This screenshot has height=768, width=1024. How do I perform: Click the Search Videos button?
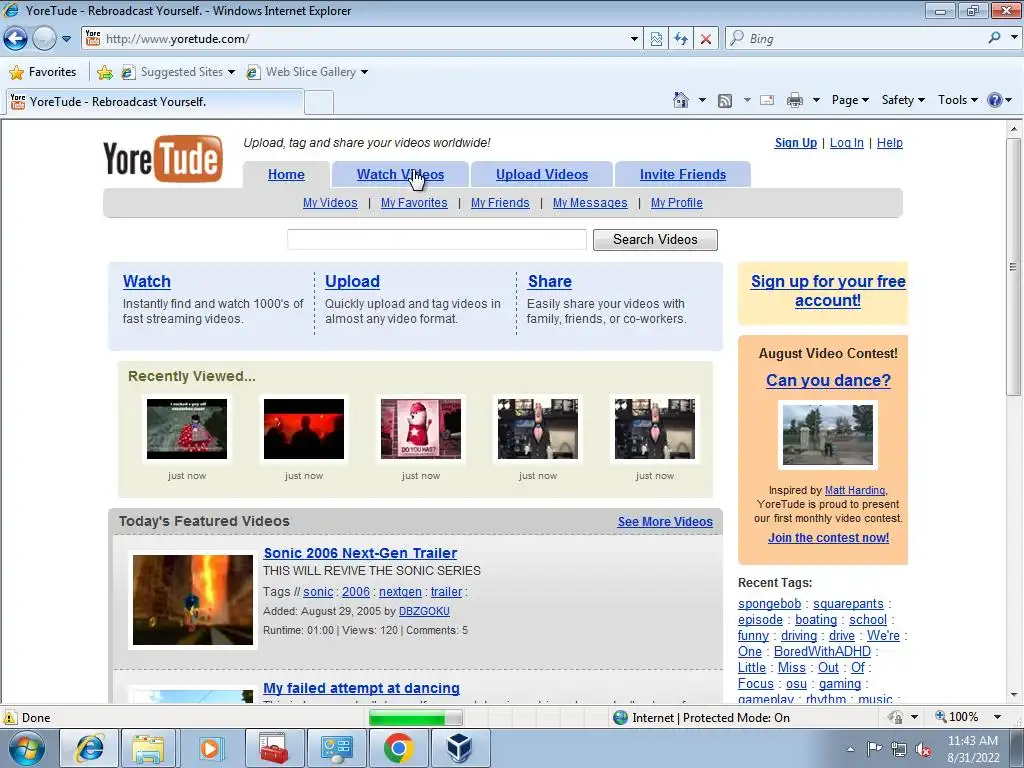(655, 240)
